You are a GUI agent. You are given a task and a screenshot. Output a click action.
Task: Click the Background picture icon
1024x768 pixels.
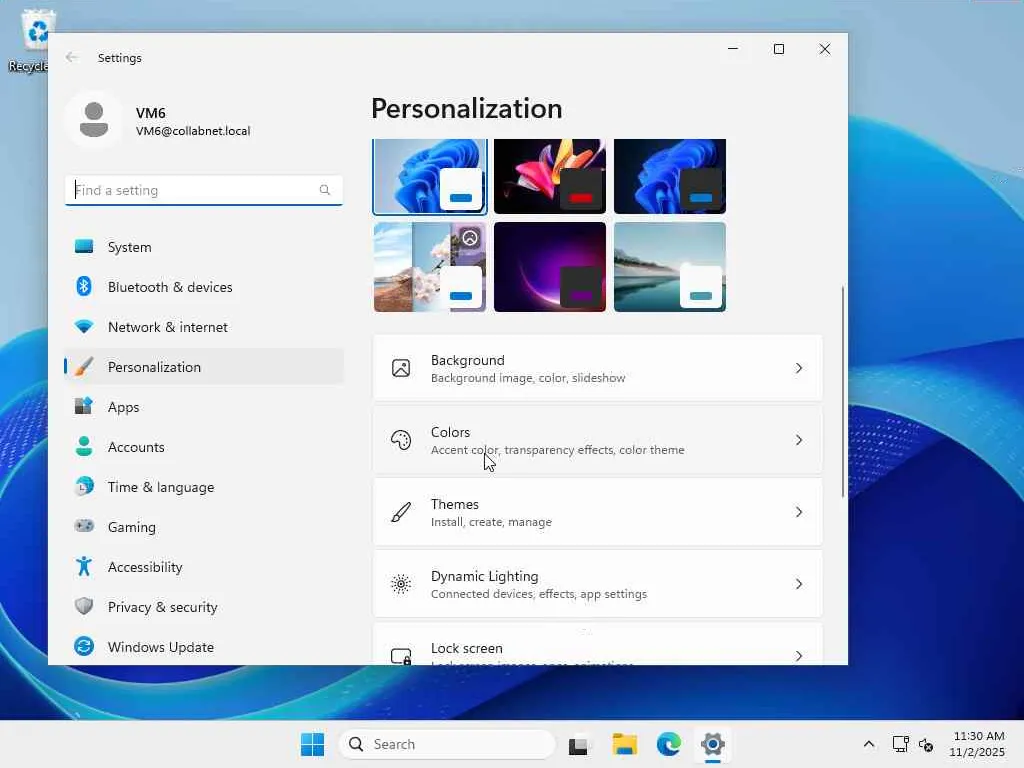(x=401, y=368)
